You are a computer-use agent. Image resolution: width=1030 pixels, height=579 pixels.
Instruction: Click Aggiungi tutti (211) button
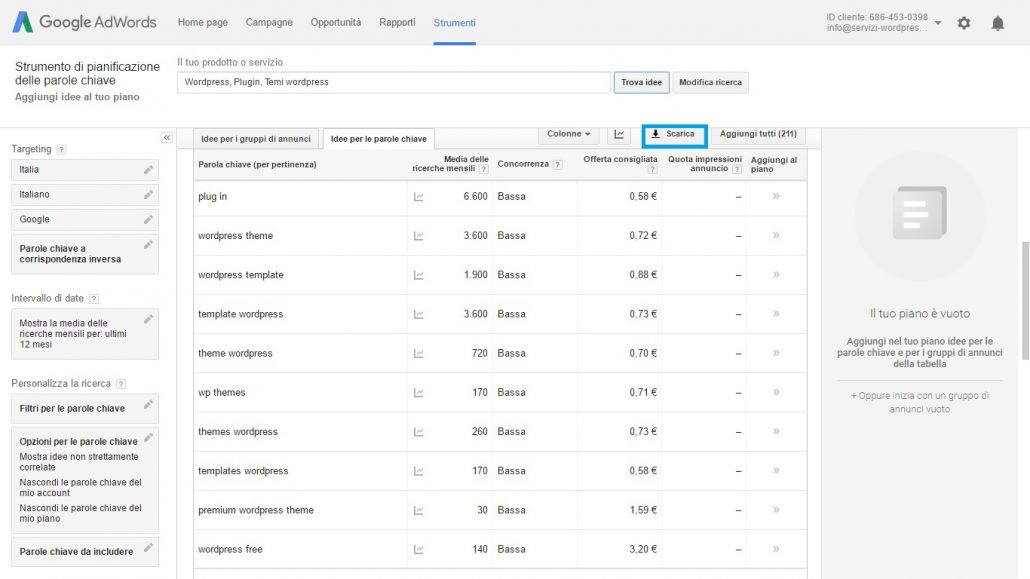[x=758, y=134]
